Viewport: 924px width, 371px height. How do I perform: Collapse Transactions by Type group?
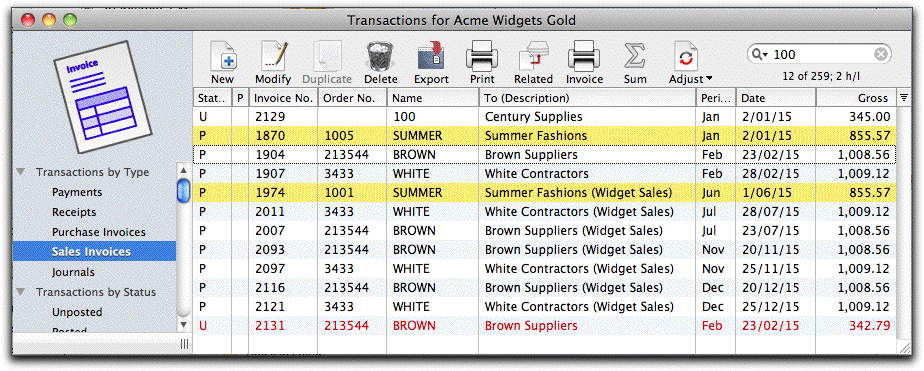(x=22, y=172)
